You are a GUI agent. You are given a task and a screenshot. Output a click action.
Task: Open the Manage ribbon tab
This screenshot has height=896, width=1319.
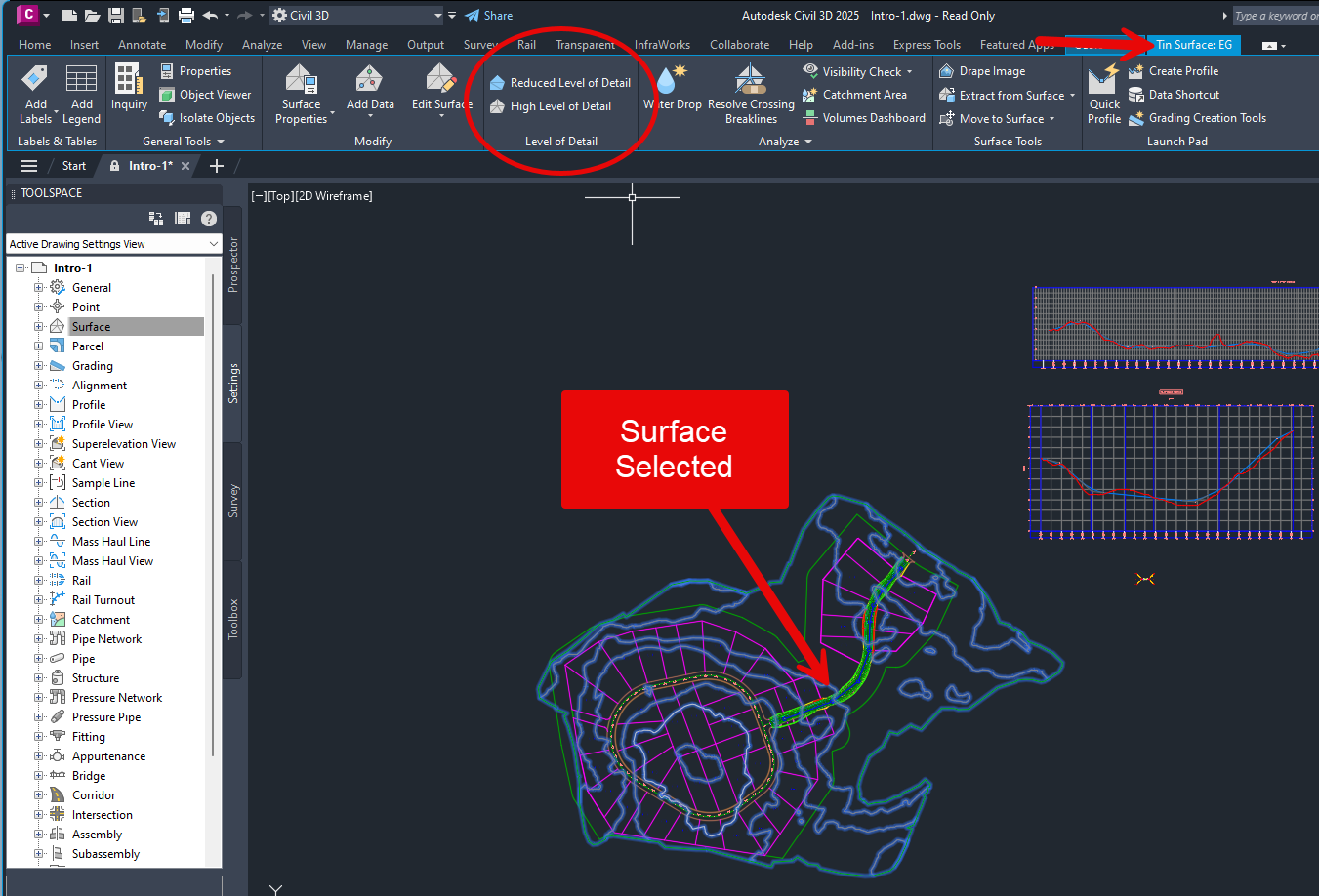click(367, 45)
